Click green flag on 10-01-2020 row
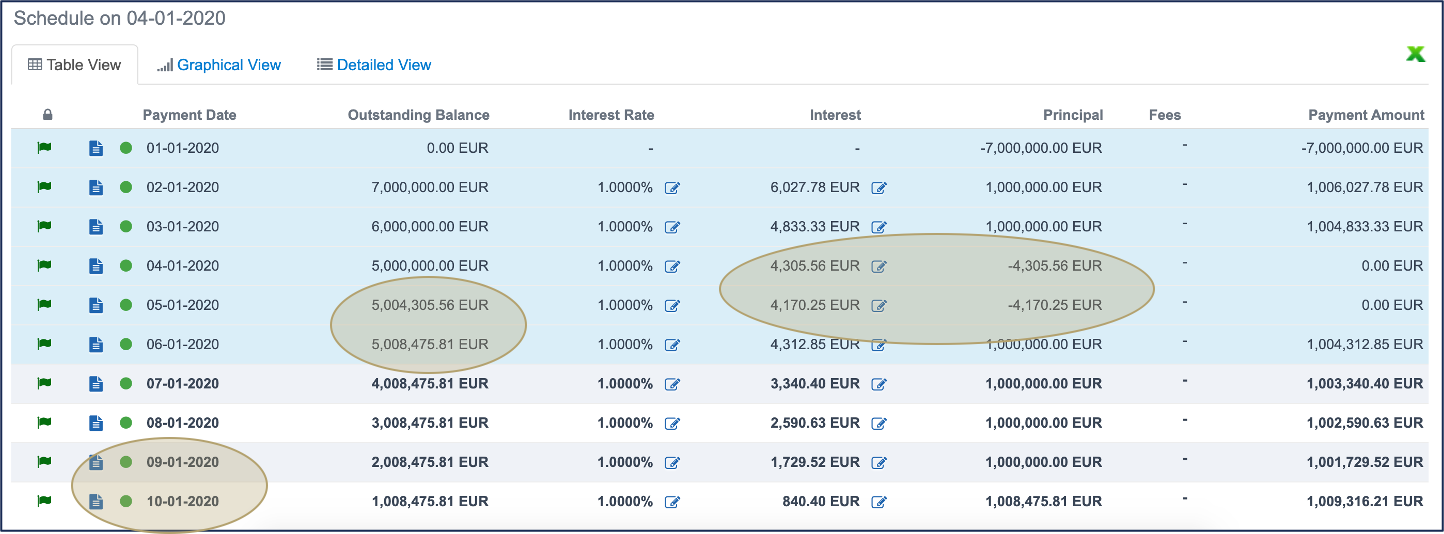 44,501
